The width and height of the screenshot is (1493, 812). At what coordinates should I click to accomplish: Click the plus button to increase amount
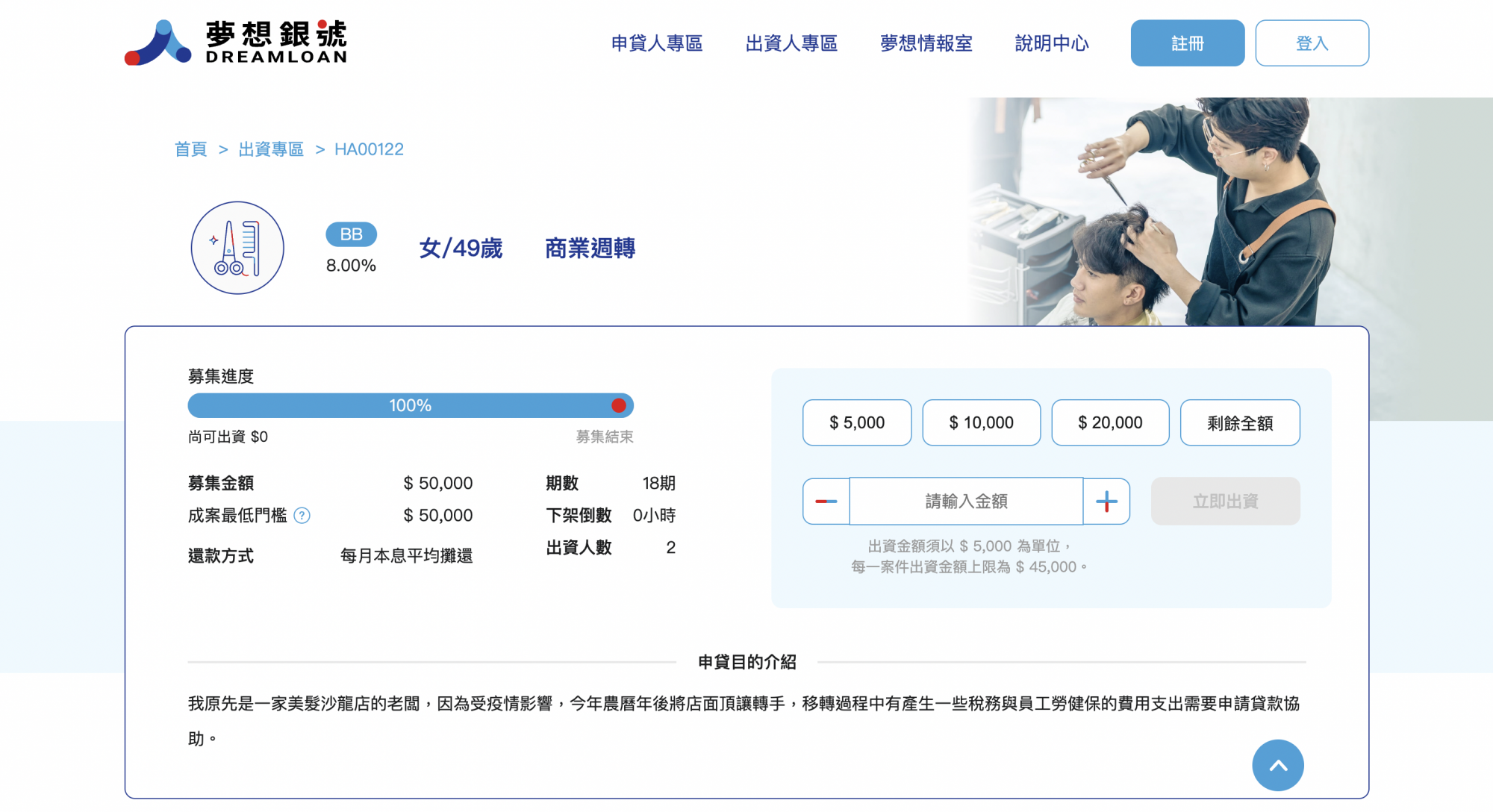coord(1106,501)
